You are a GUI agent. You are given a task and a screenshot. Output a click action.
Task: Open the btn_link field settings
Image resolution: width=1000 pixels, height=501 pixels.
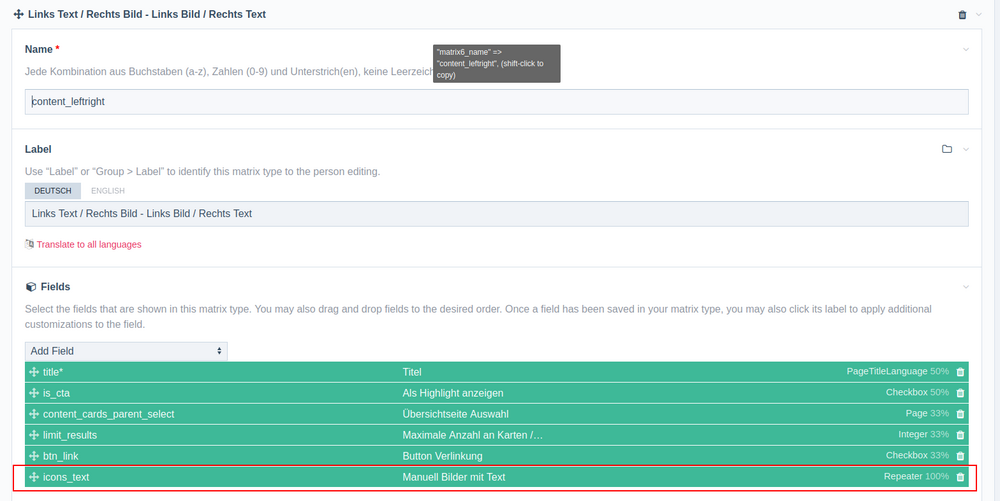(x=61, y=456)
